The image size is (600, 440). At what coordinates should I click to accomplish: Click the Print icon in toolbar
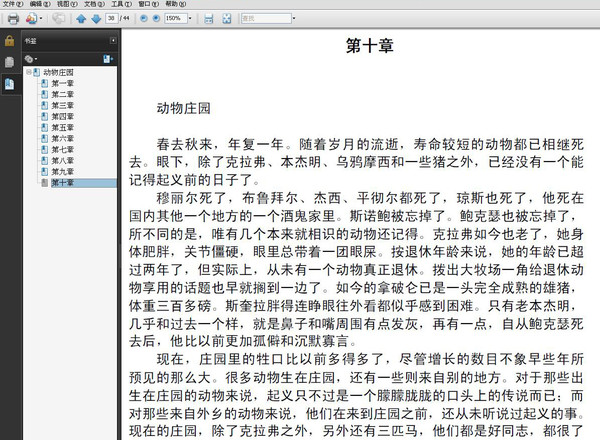[13, 18]
